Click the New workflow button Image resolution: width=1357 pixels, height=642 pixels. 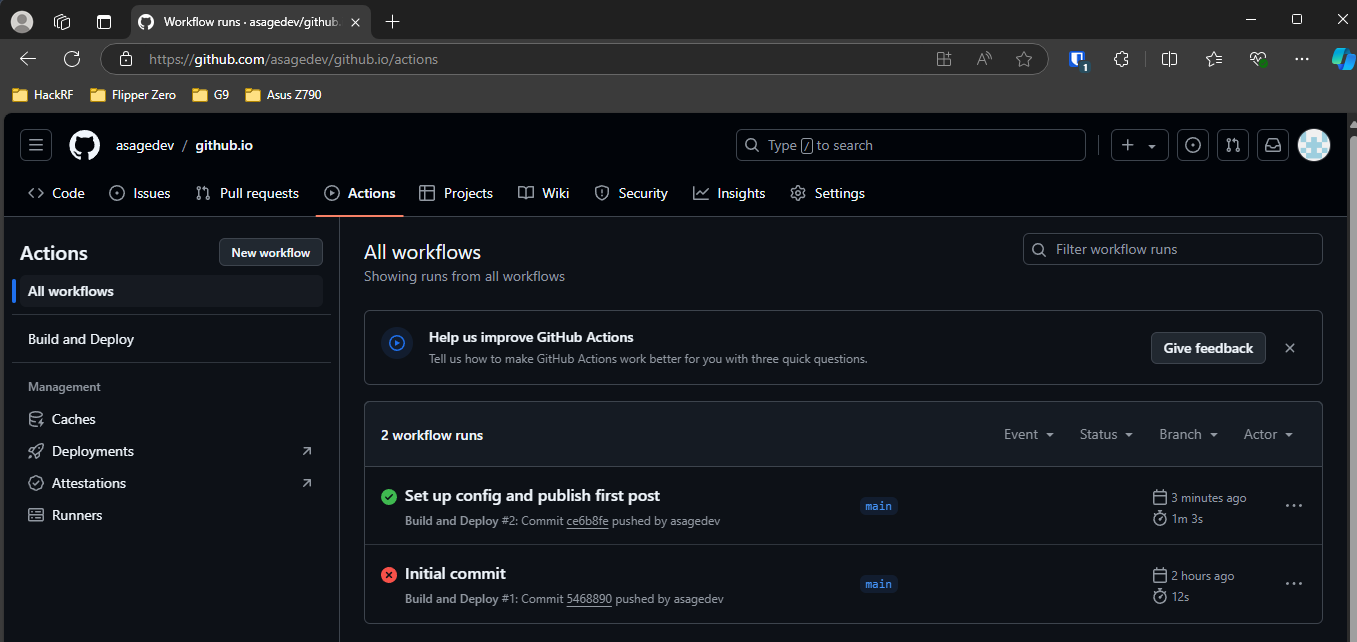pyautogui.click(x=271, y=253)
